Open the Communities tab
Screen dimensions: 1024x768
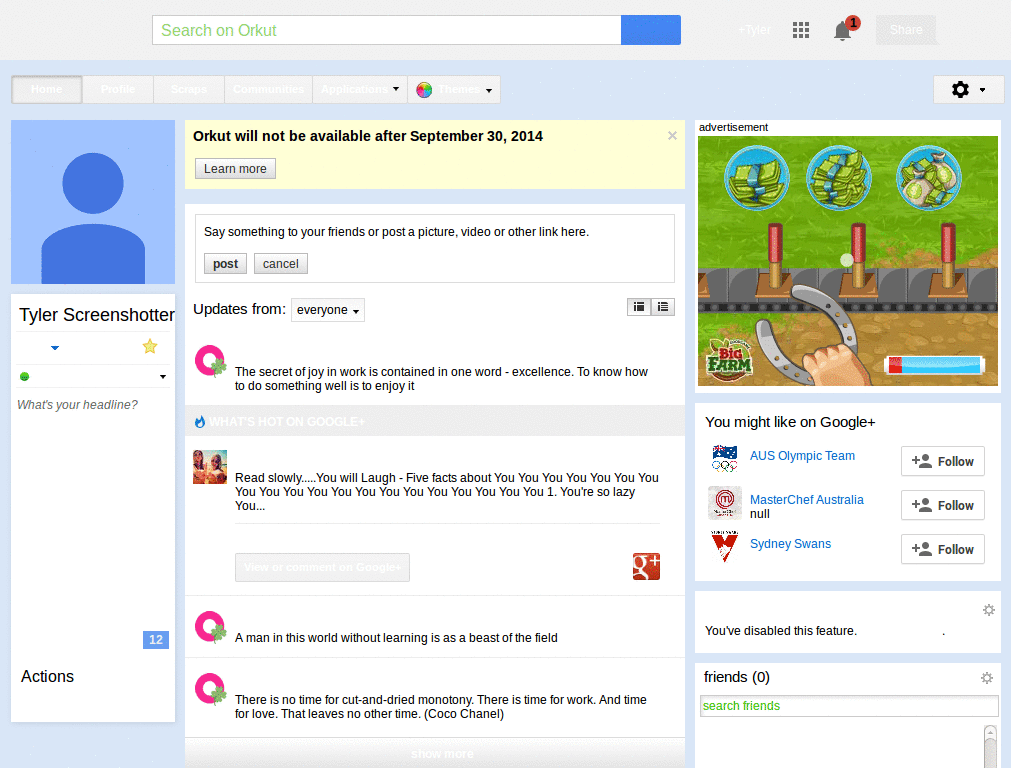tap(268, 89)
